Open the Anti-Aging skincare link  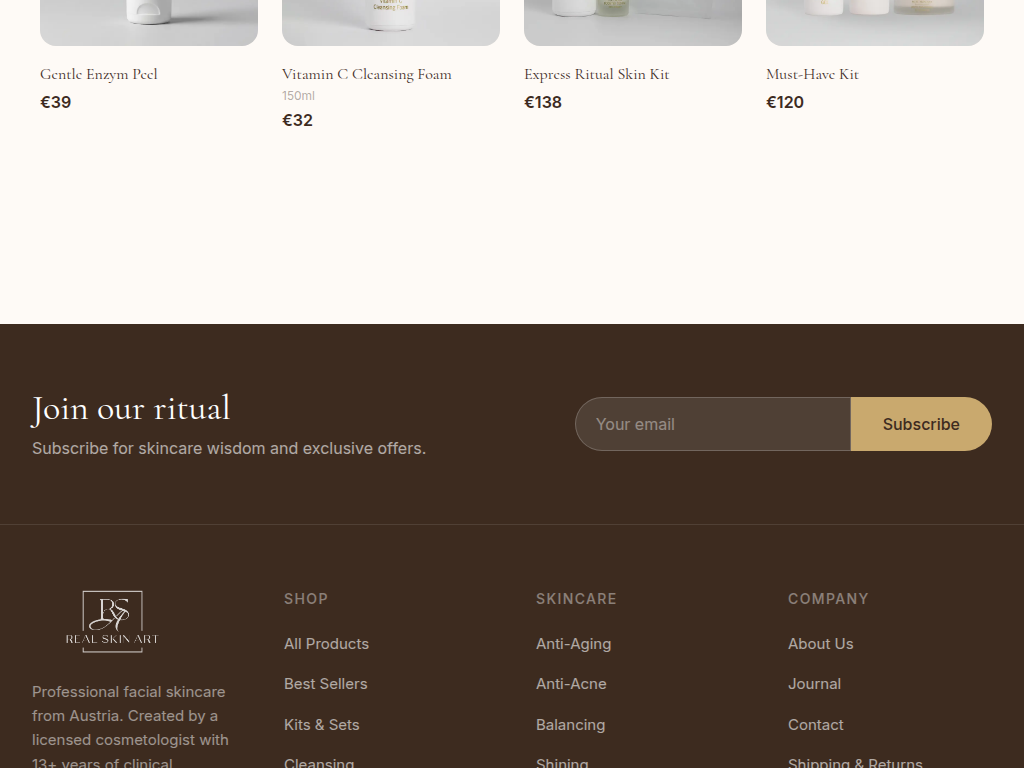coord(573,644)
